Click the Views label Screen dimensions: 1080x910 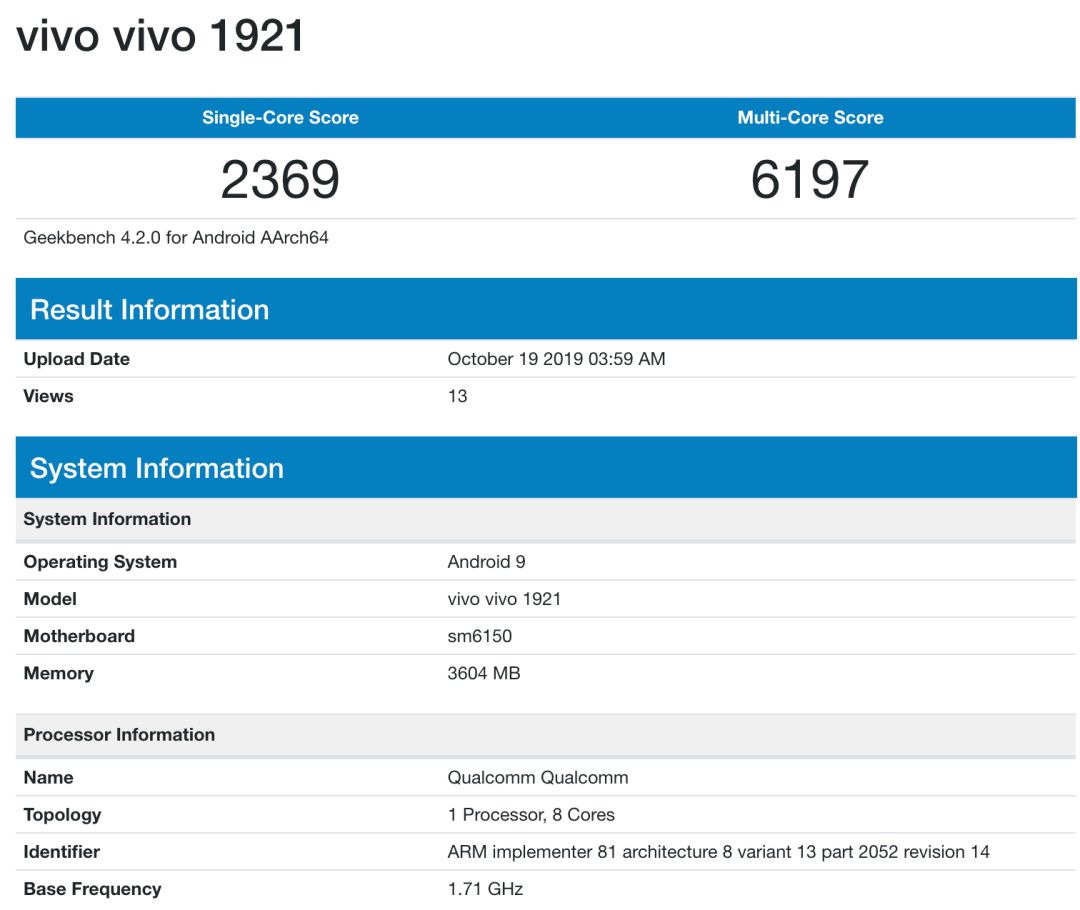[48, 396]
